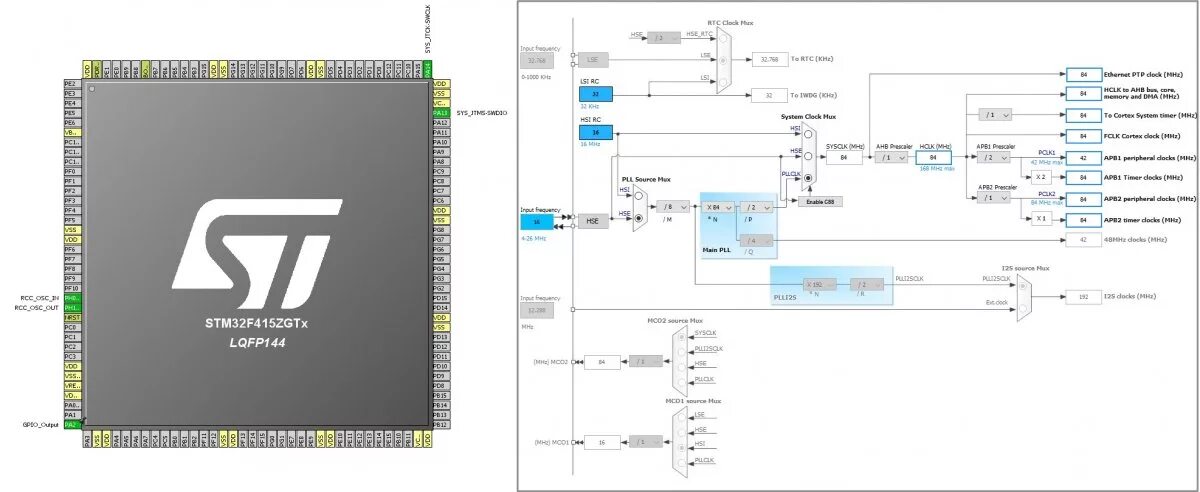
Task: Click the PA13 pin labeled SYS_JTMS-SWDIO
Action: tap(440, 113)
